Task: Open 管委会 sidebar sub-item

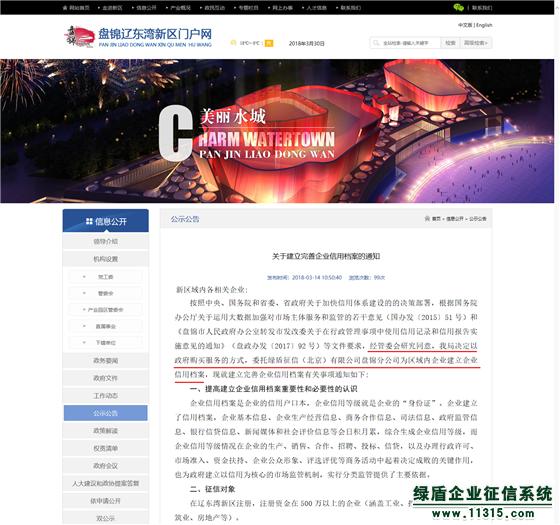Action: [106, 293]
